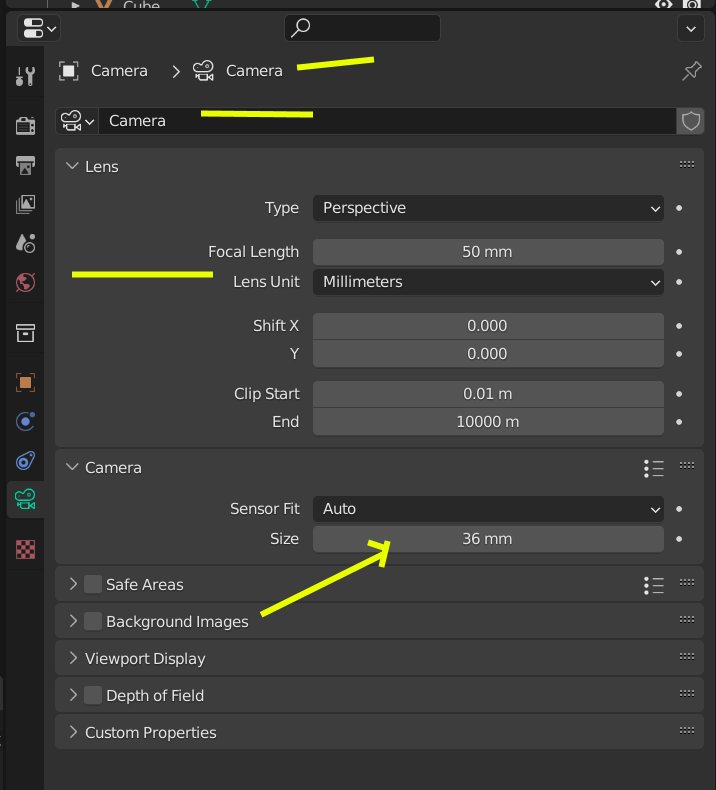Open the Render properties tab
The width and height of the screenshot is (716, 790).
(x=25, y=126)
